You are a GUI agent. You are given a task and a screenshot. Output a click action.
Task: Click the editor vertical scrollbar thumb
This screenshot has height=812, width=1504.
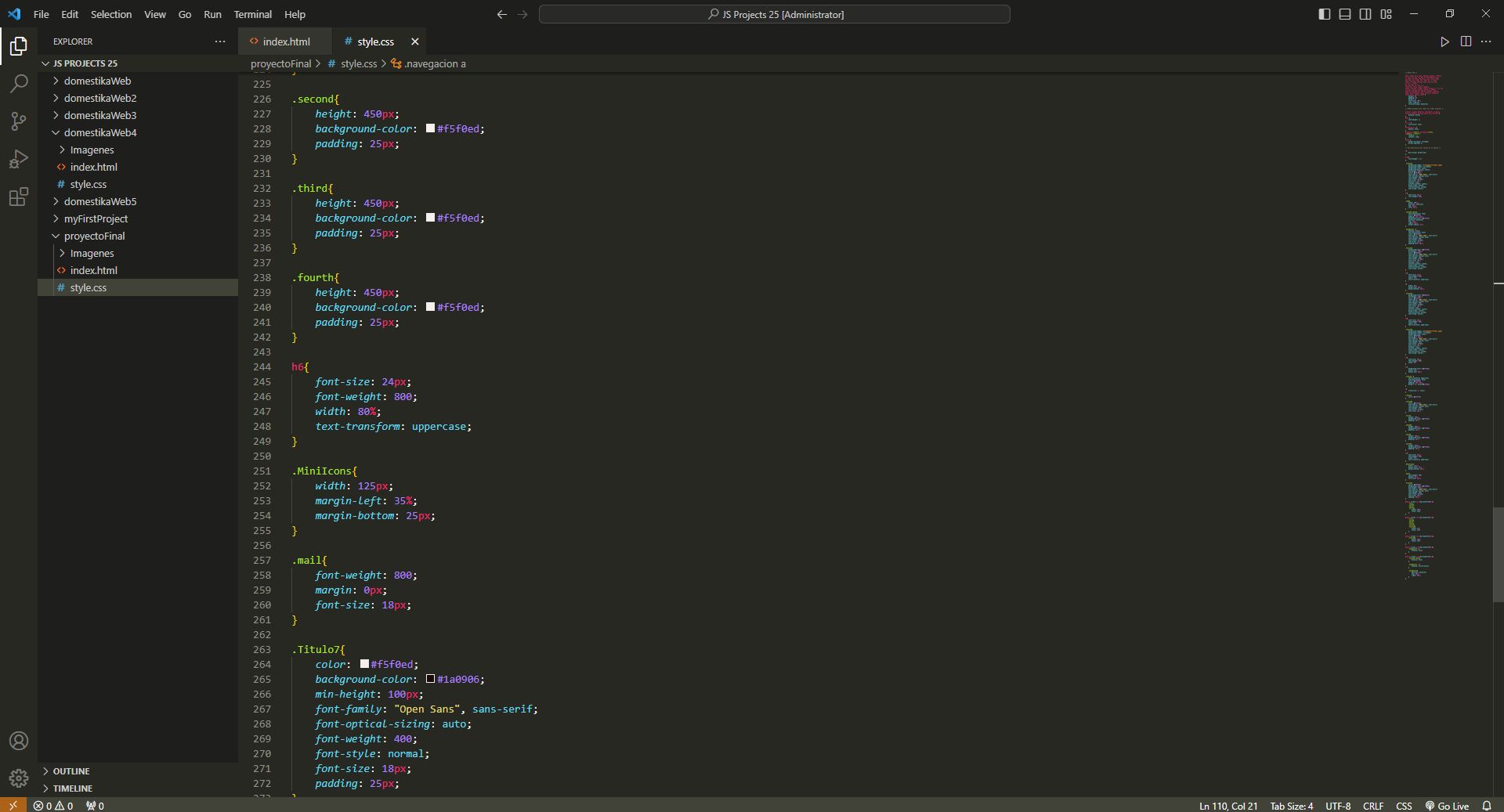(1498, 554)
